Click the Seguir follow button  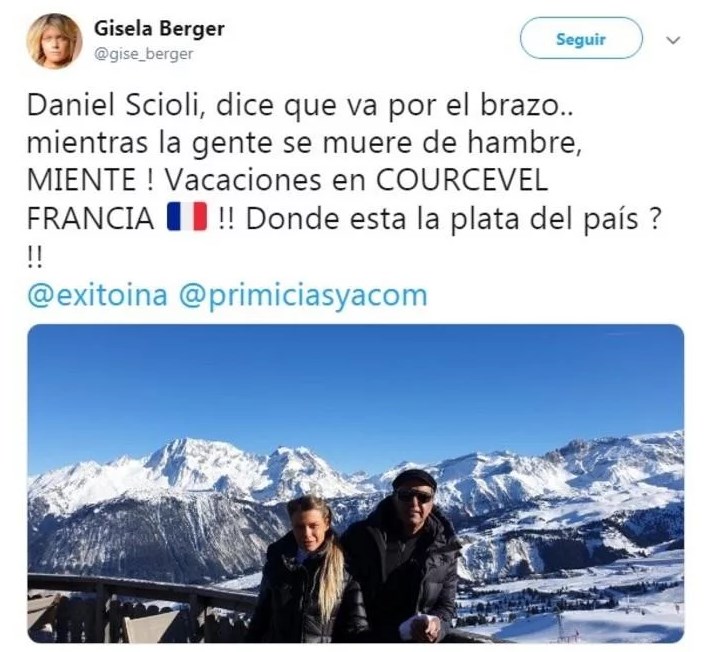pyautogui.click(x=581, y=38)
